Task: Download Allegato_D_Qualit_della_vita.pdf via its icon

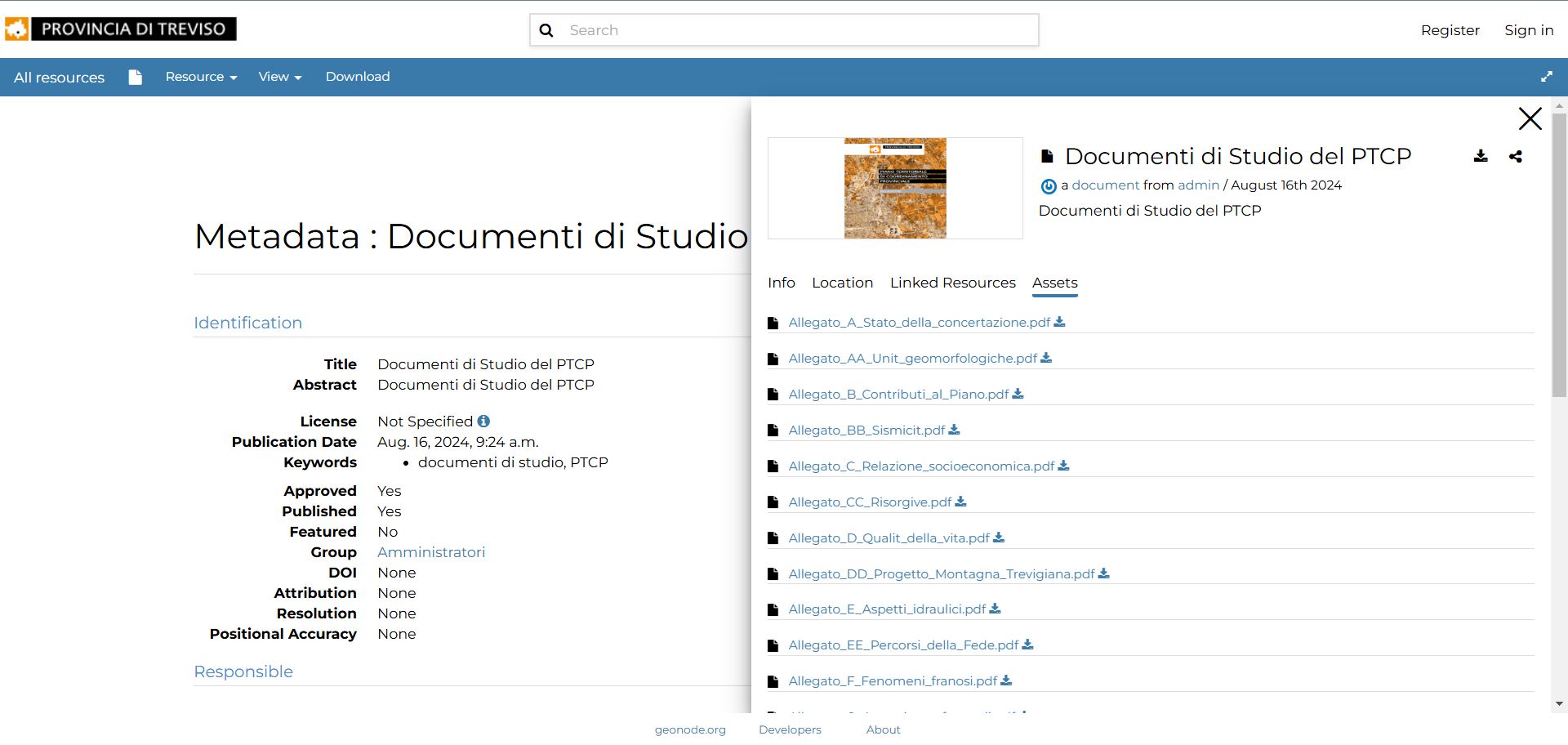Action: coord(999,538)
